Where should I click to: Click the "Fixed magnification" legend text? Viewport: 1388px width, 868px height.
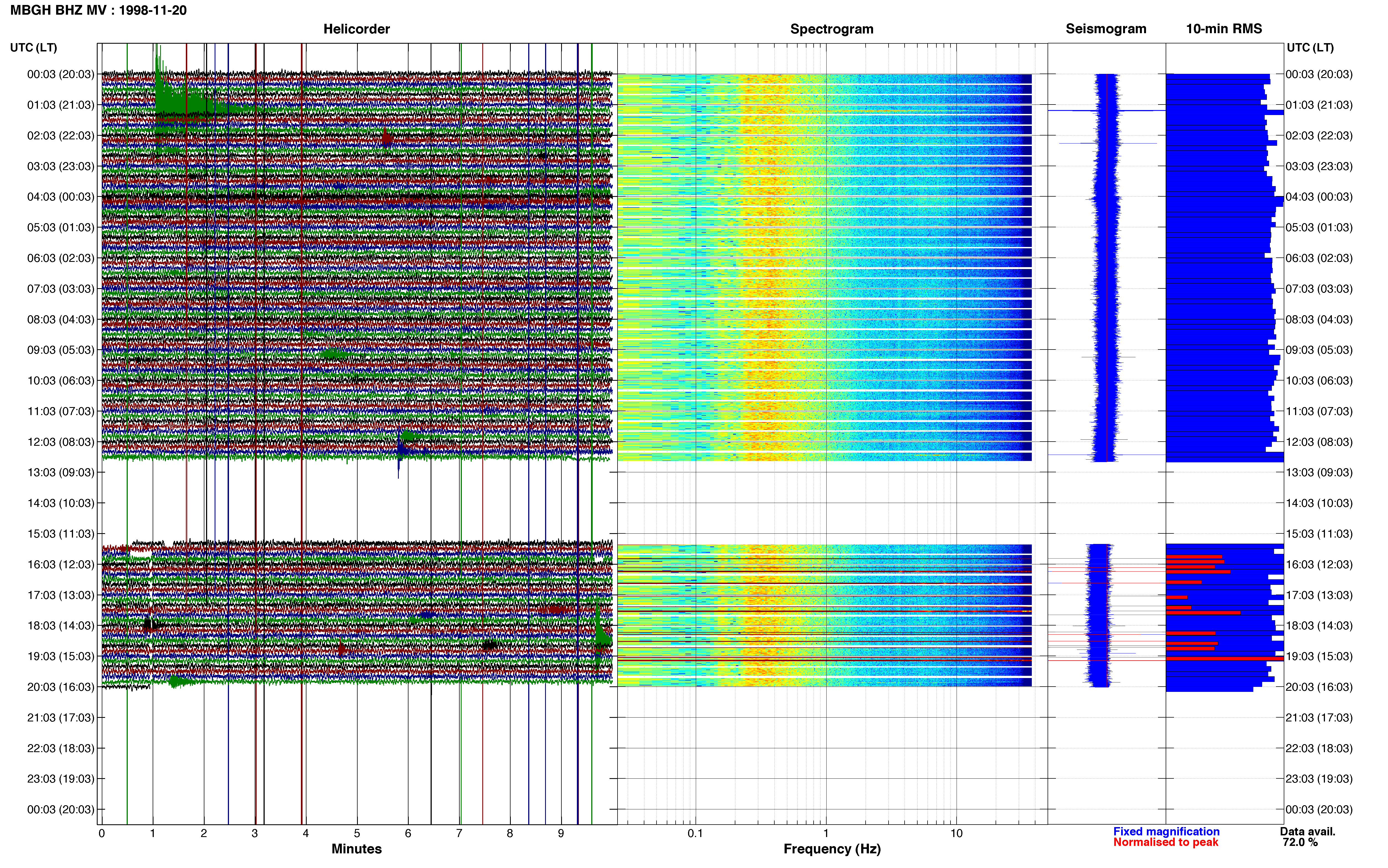(x=1166, y=831)
